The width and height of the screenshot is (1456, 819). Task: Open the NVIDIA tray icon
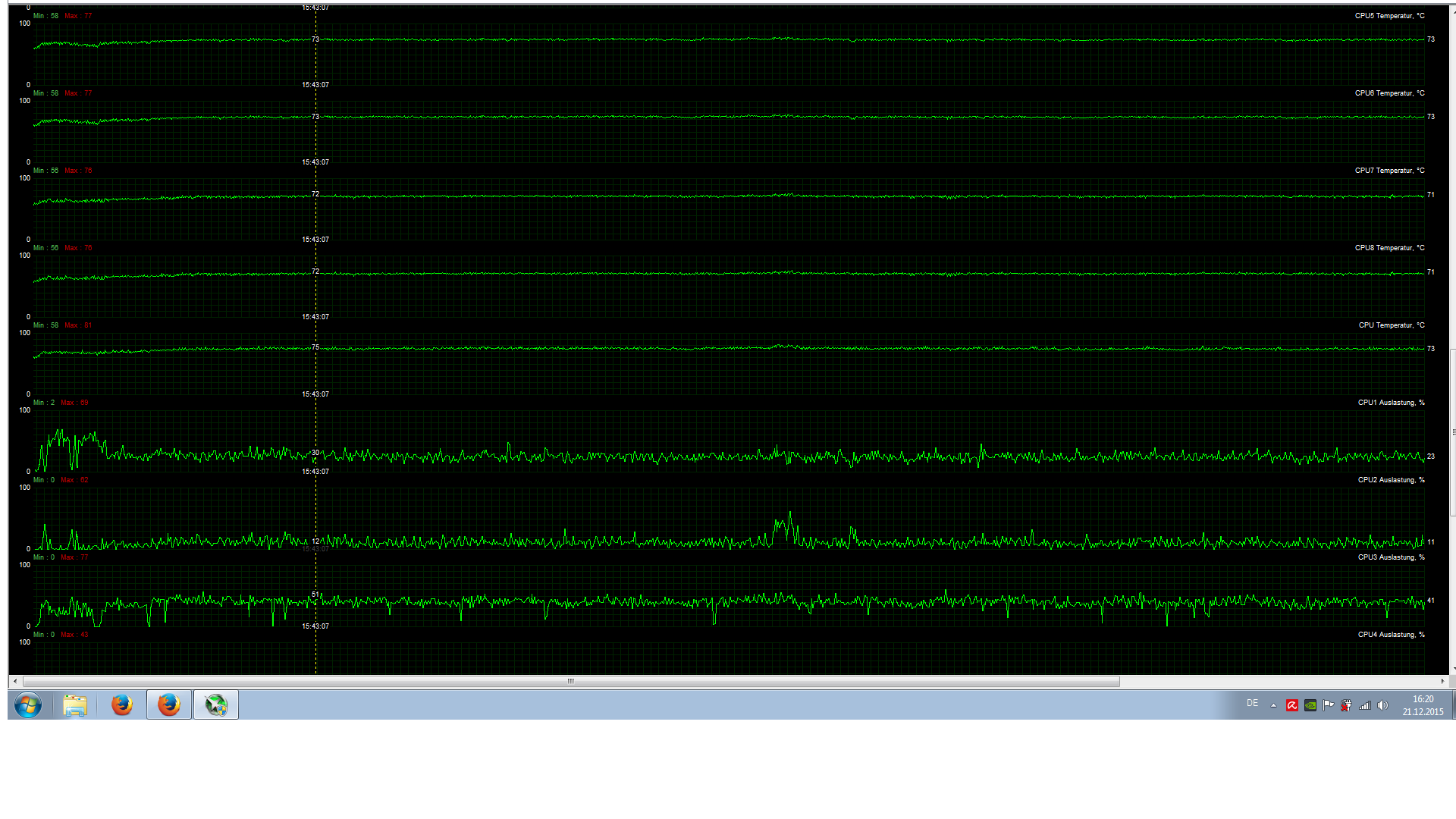coord(1310,705)
